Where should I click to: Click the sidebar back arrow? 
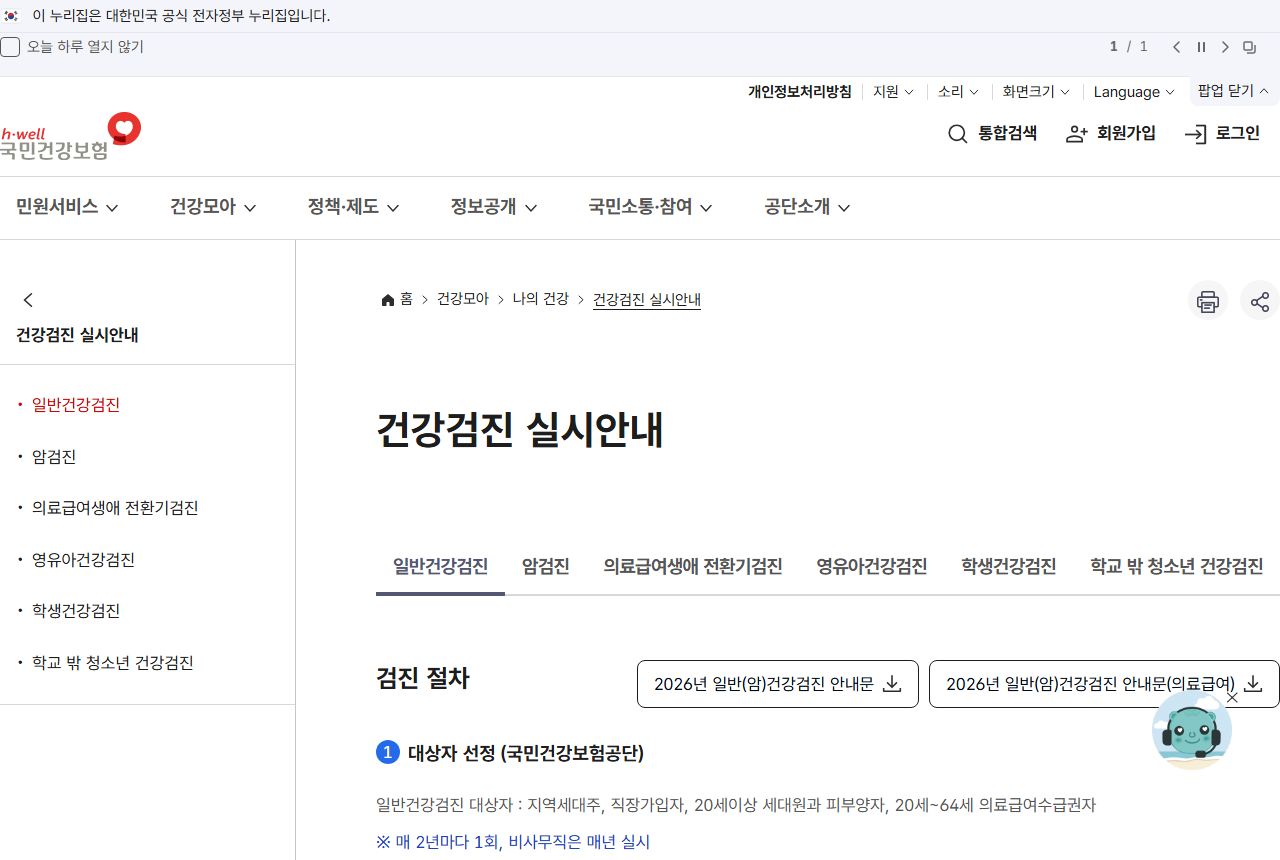(28, 300)
